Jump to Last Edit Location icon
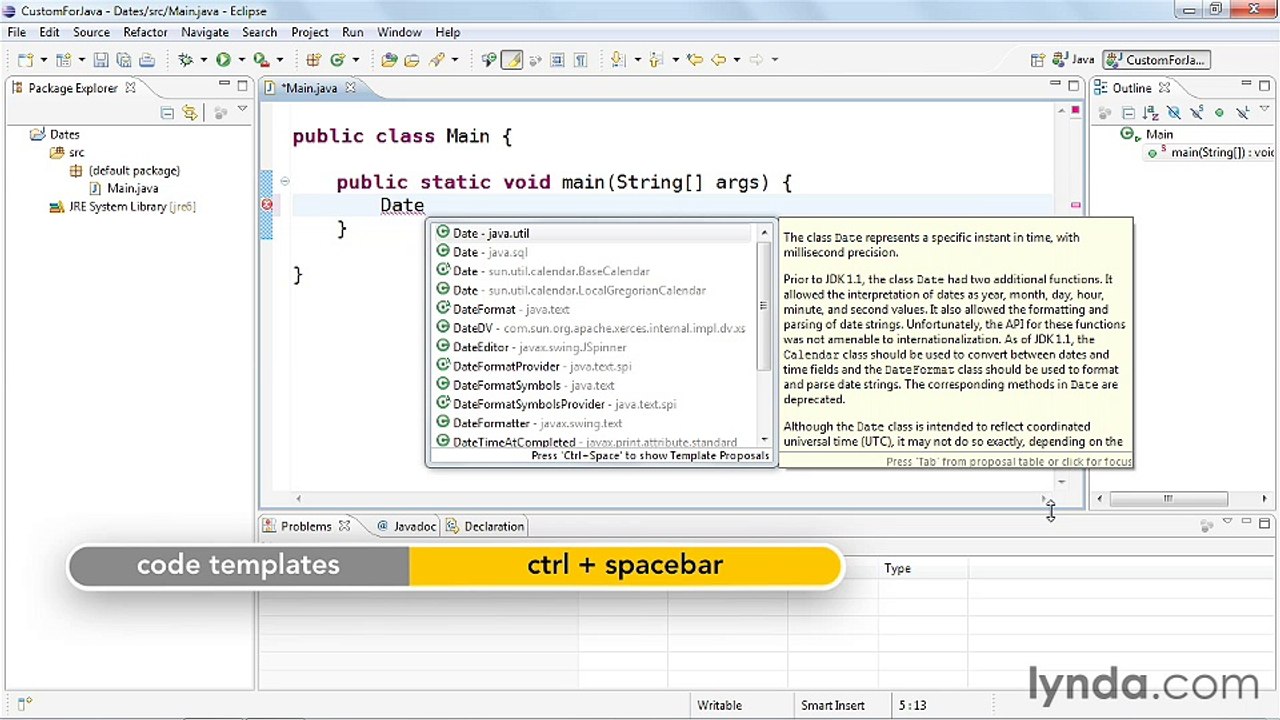Screen dimensions: 1280x720 coord(694,60)
